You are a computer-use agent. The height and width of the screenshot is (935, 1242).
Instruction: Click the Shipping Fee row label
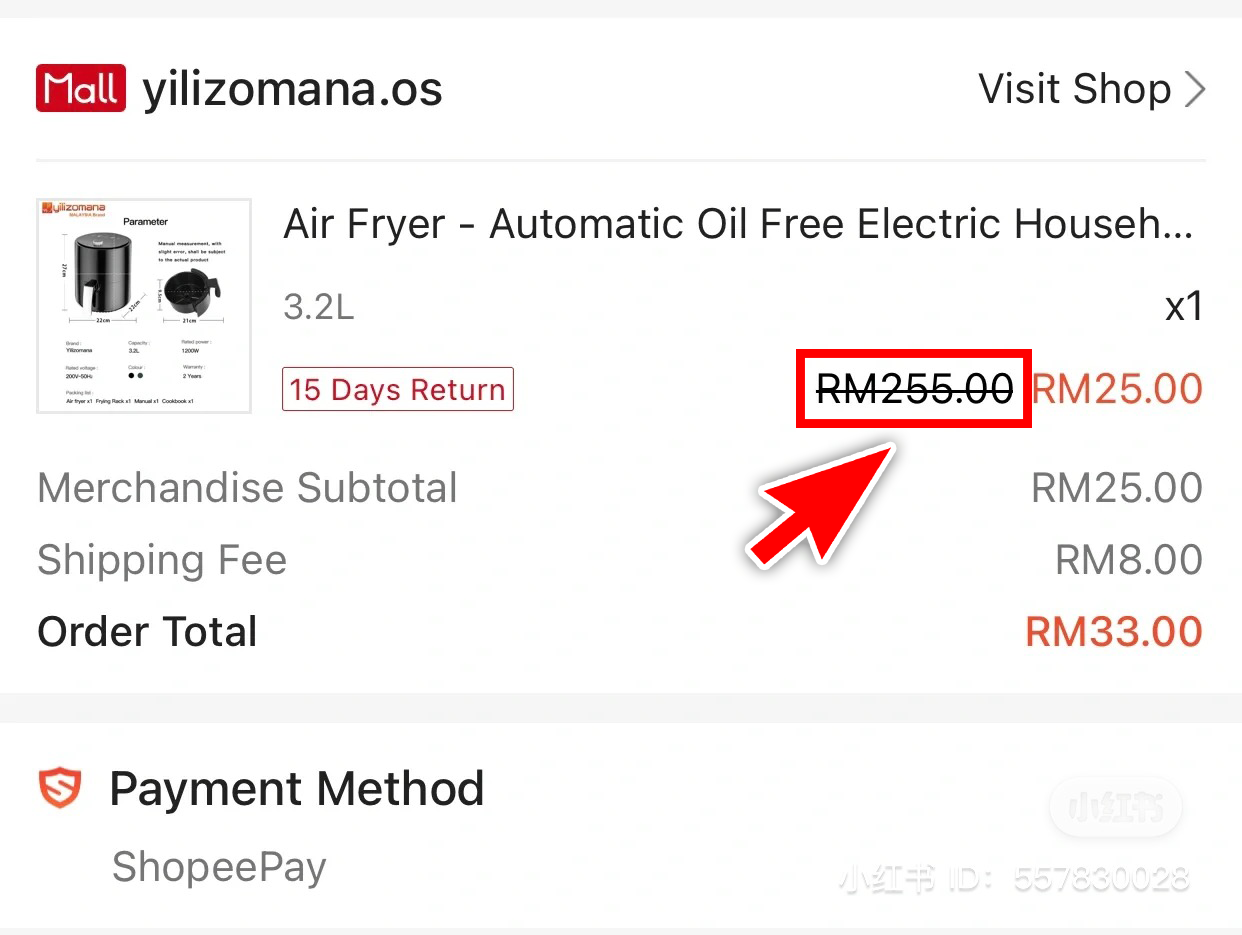click(162, 560)
